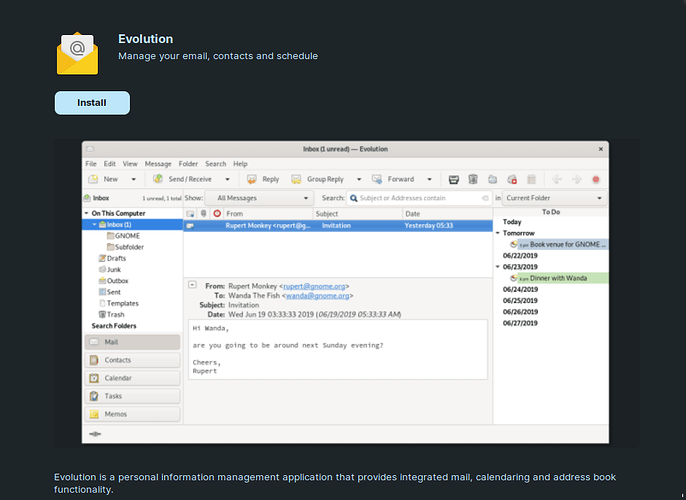This screenshot has height=500, width=686.
Task: Click the Mark as Junk icon
Action: tap(493, 179)
